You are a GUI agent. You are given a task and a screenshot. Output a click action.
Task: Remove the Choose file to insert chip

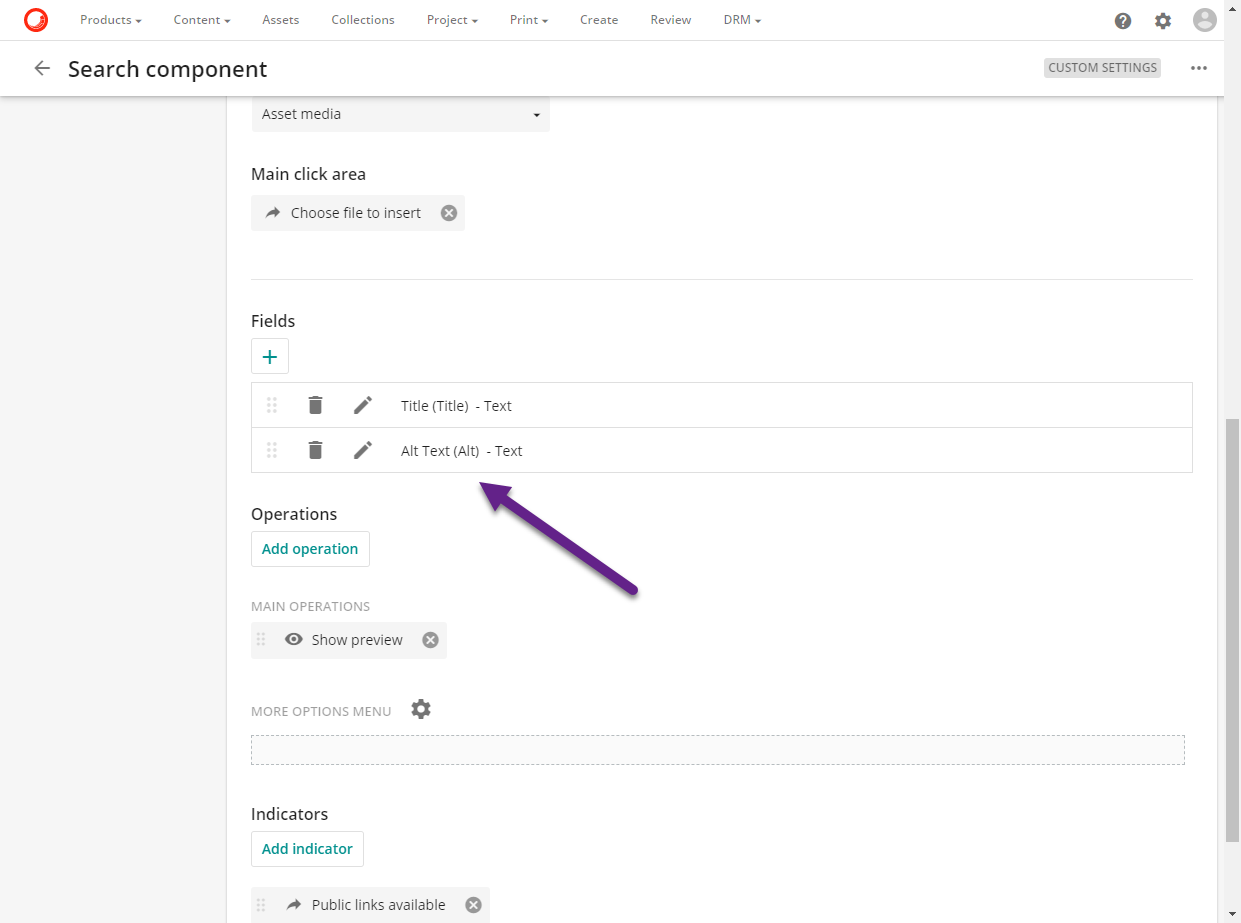pyautogui.click(x=449, y=213)
